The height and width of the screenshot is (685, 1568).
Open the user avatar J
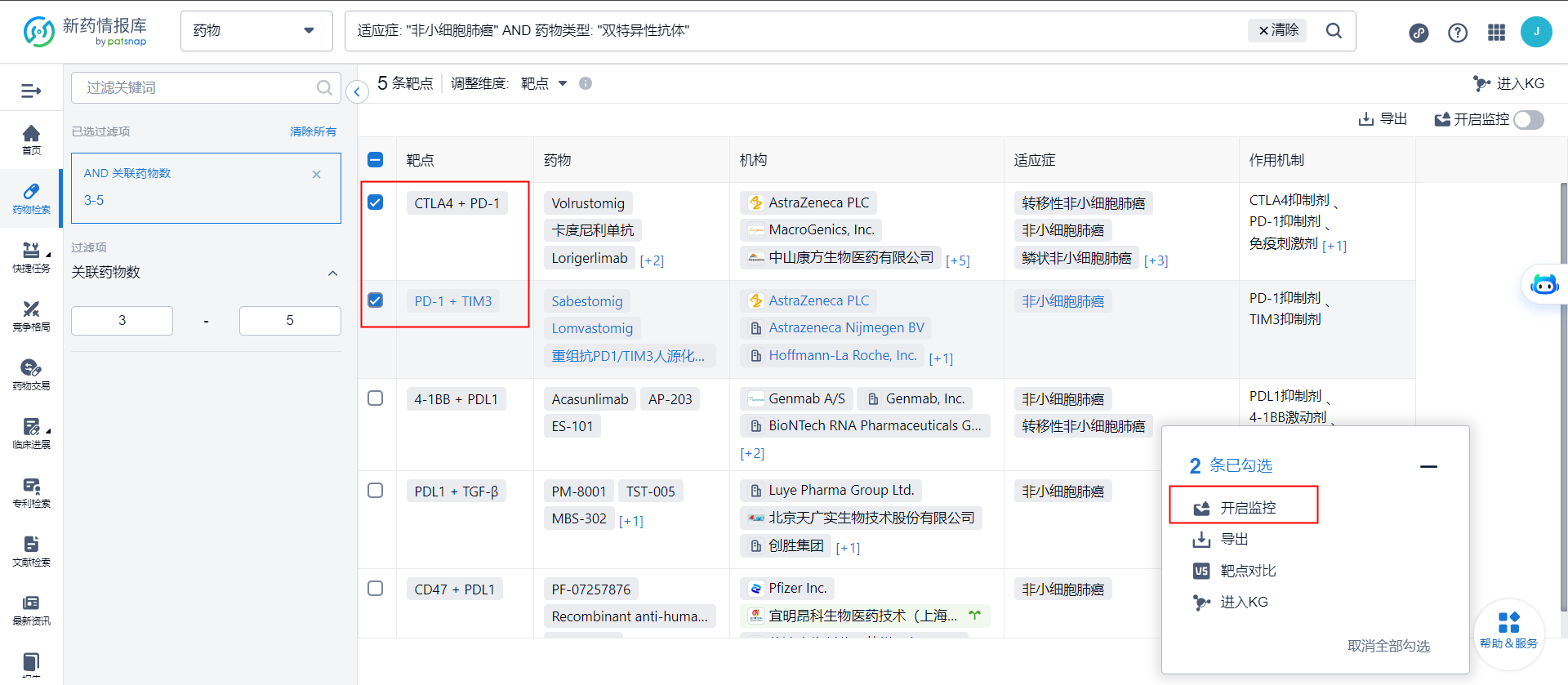point(1536,32)
